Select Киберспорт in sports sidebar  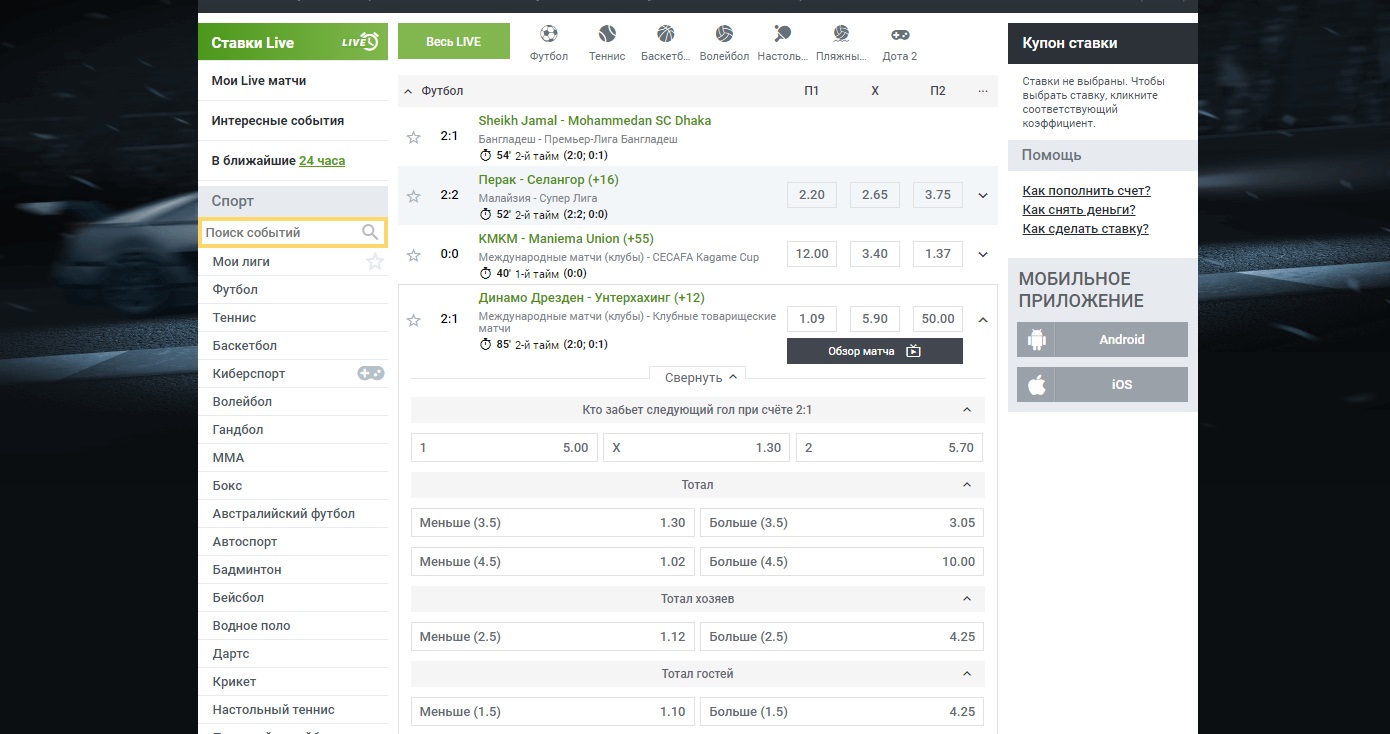coord(249,374)
